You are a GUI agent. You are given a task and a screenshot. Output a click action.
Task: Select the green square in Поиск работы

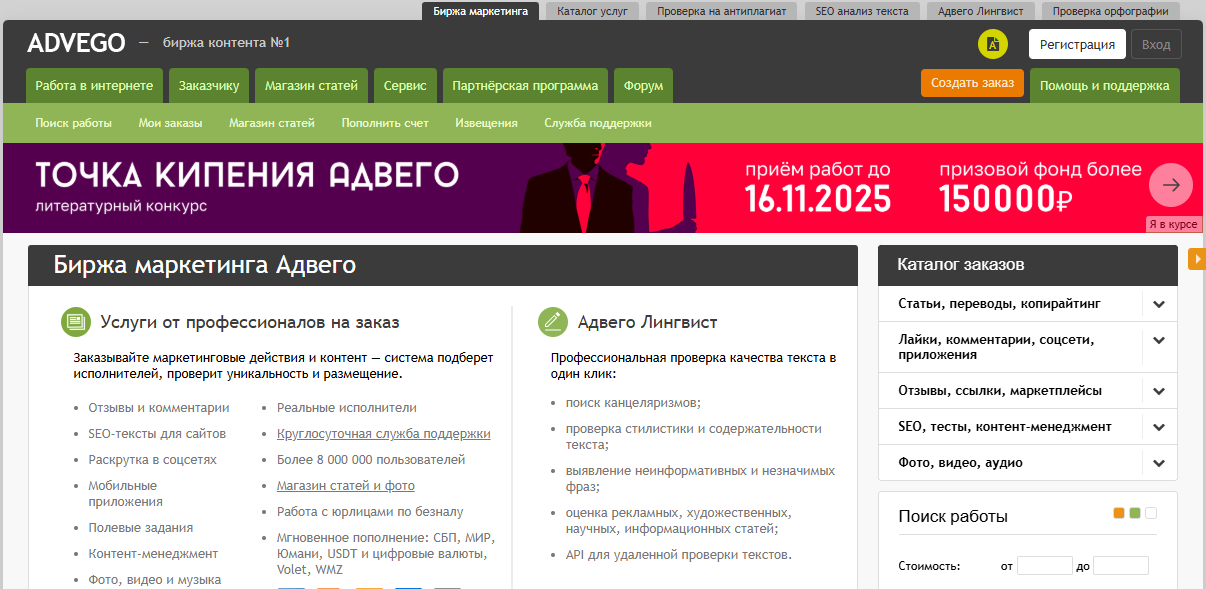point(1134,513)
